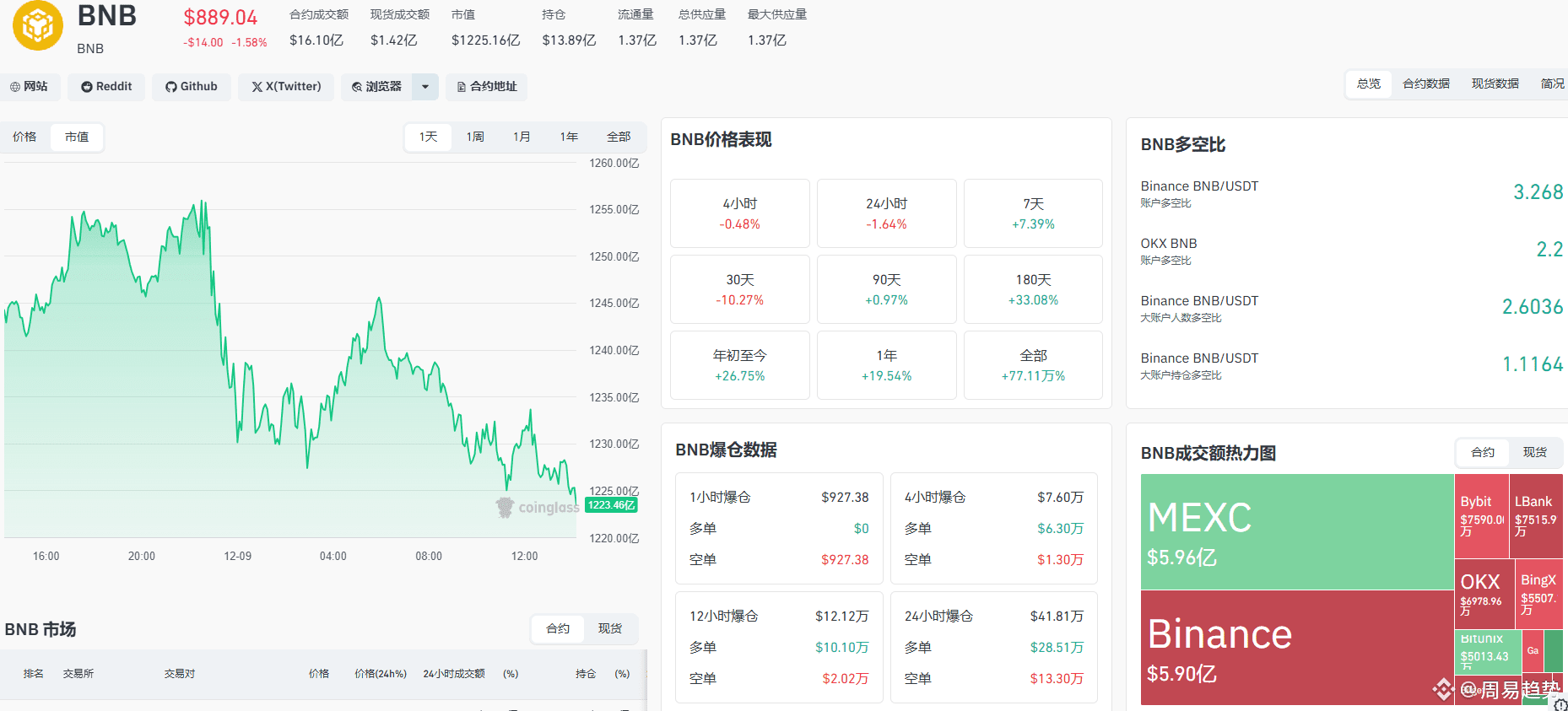Set chart range to 1月
1568x711 pixels.
click(522, 137)
